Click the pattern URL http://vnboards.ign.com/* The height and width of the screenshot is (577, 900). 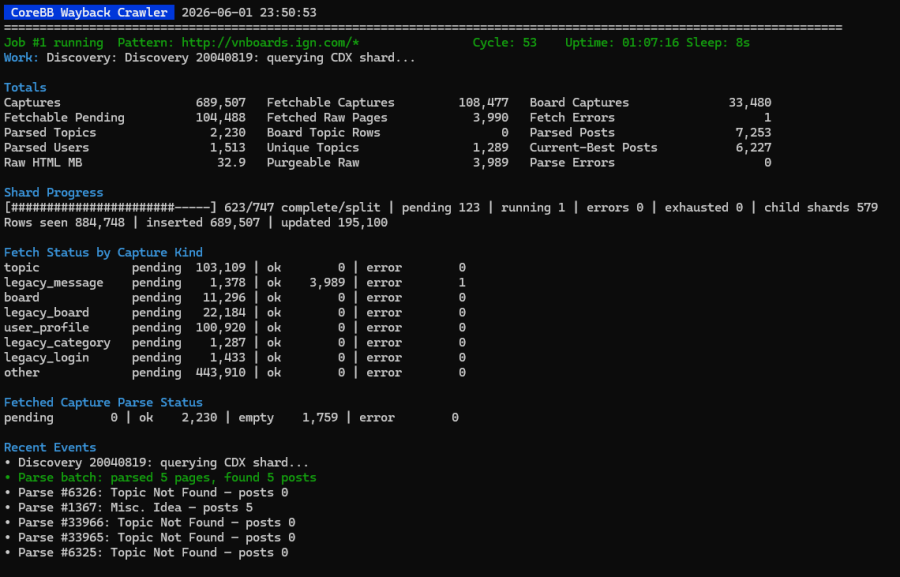point(270,42)
